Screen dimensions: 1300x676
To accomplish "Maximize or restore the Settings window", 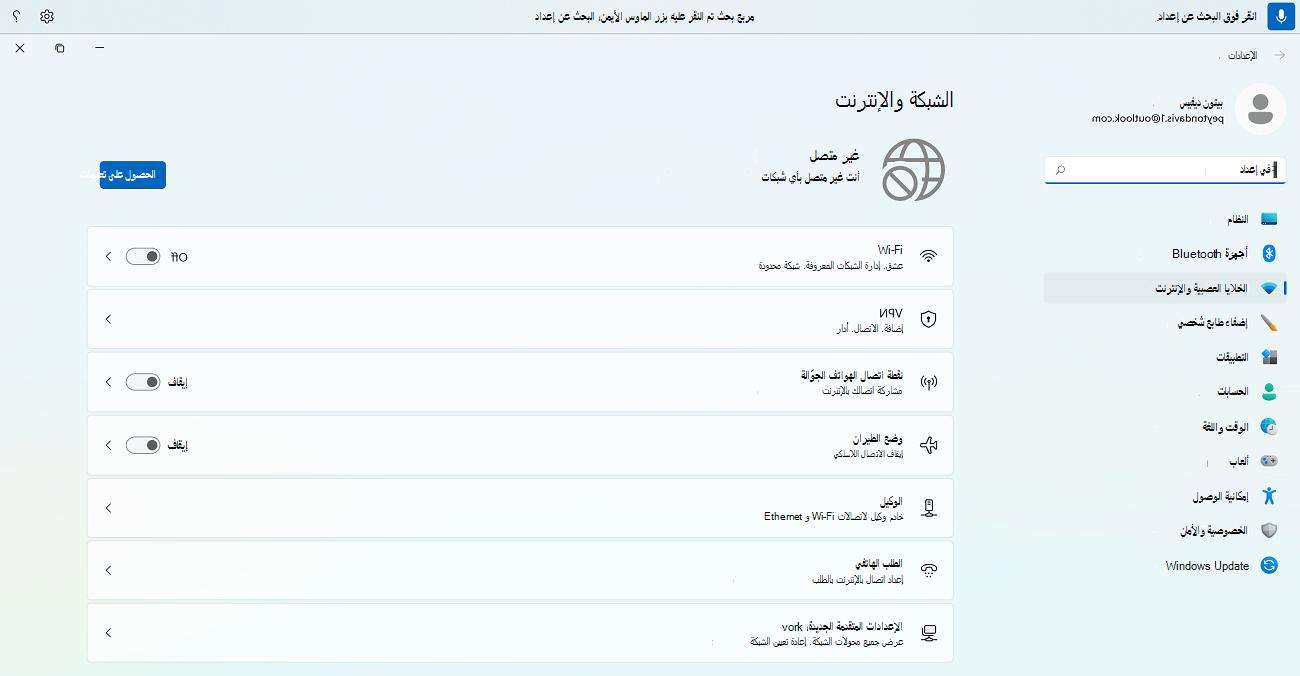I will 60,48.
